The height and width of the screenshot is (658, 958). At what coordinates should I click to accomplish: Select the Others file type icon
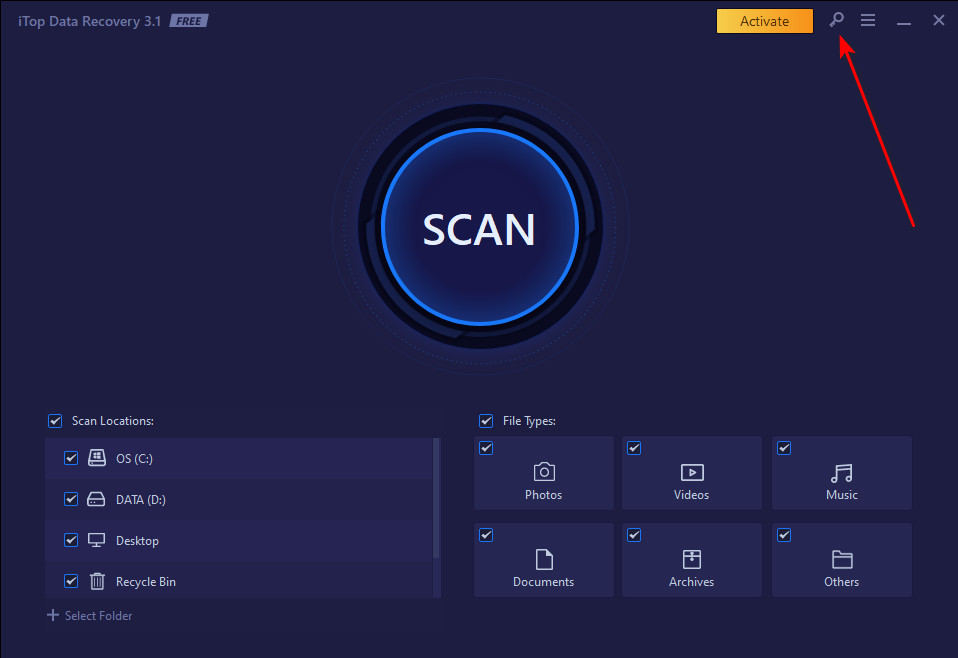click(x=841, y=559)
